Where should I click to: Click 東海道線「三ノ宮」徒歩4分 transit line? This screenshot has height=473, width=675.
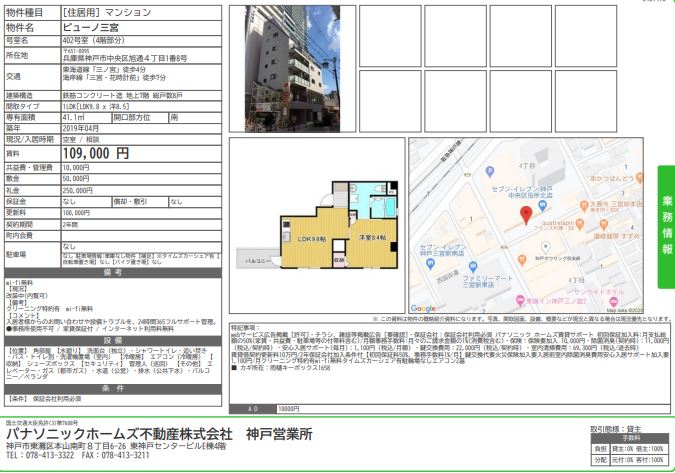click(104, 69)
